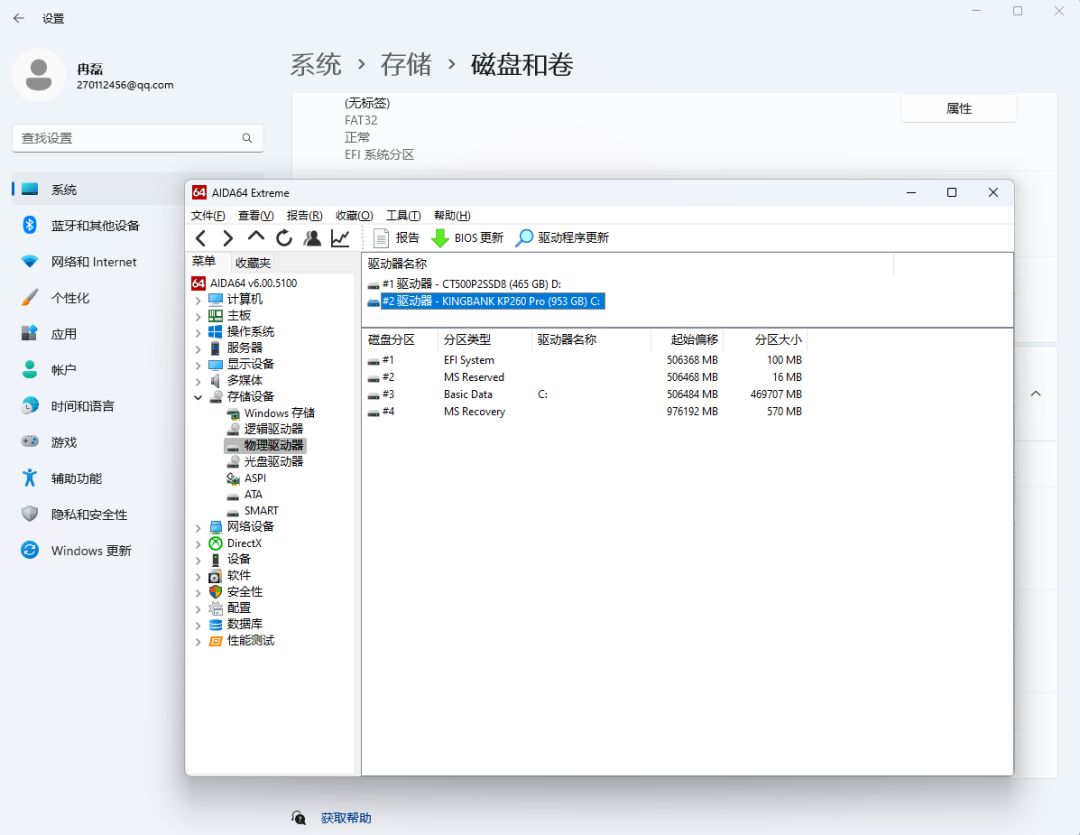
Task: Click the 设备 tree item icon
Action: tap(216, 559)
